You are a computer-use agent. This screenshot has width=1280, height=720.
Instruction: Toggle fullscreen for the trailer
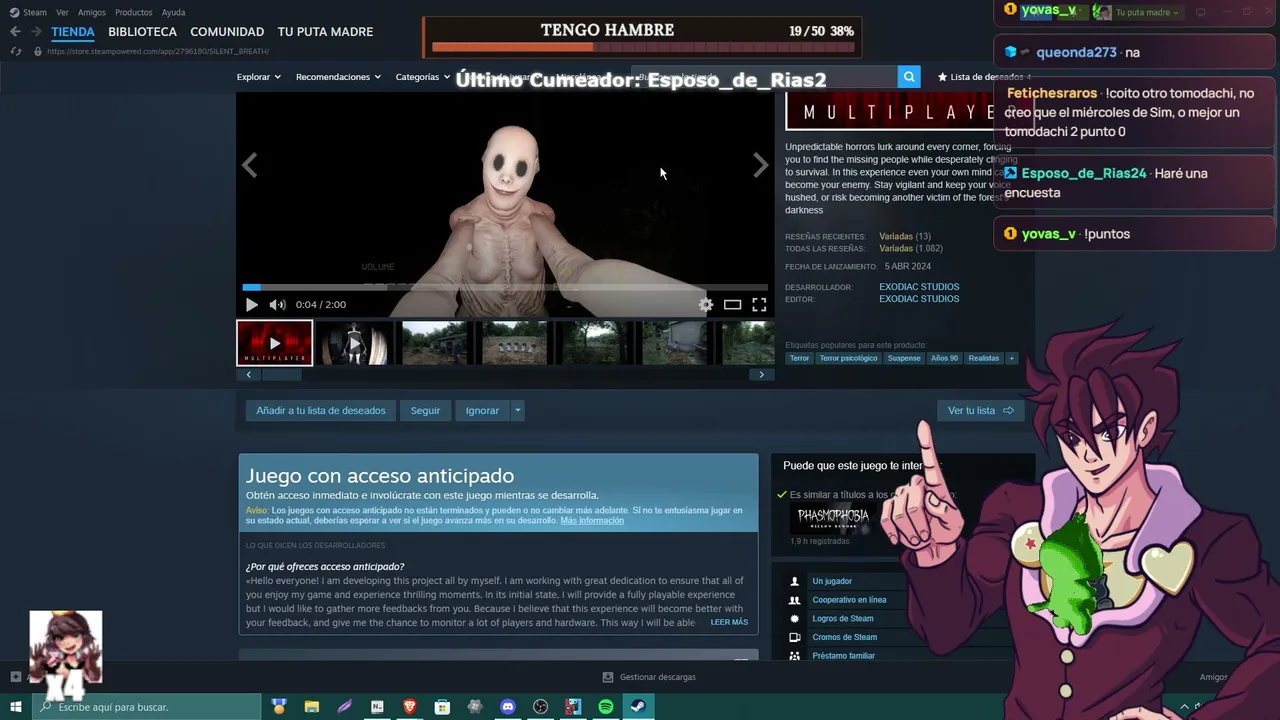(x=759, y=305)
